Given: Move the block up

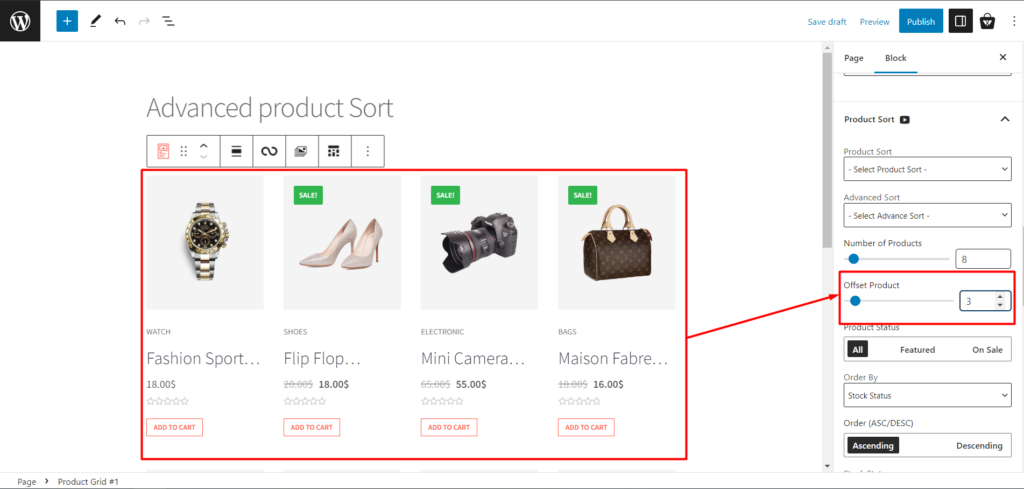Looking at the screenshot, I should [x=204, y=146].
